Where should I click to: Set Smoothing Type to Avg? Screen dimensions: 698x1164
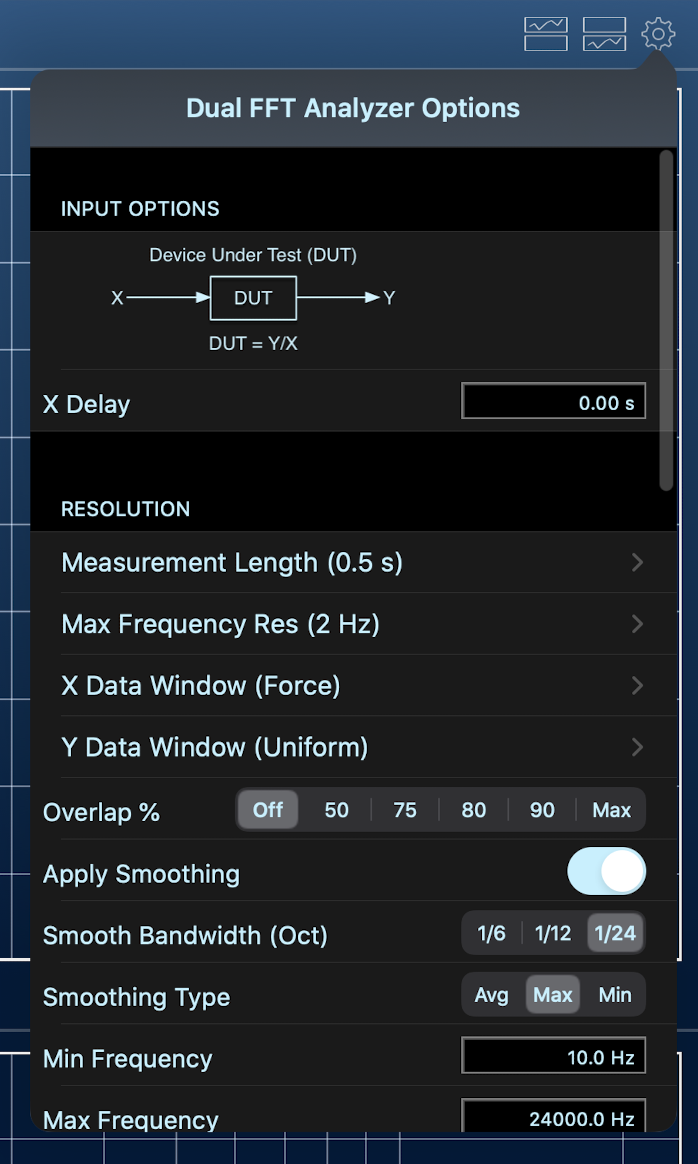coord(492,995)
